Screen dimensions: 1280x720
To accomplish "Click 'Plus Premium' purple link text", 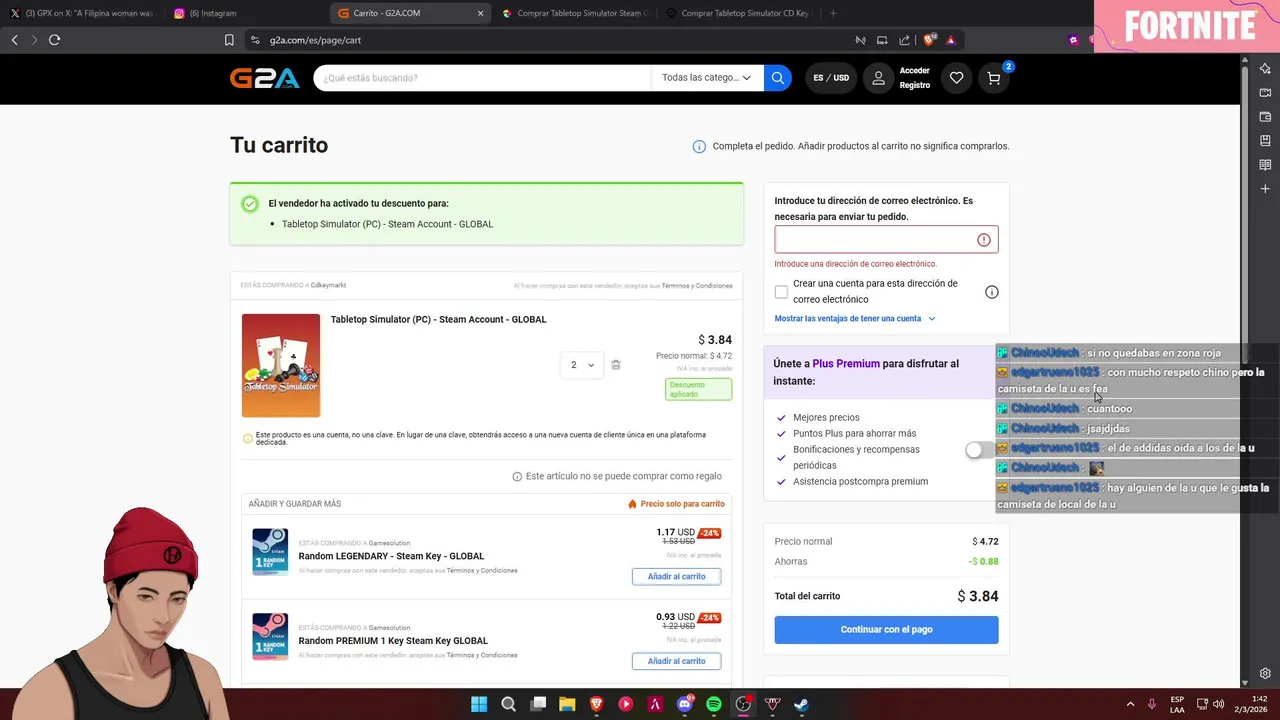I will pyautogui.click(x=846, y=364).
